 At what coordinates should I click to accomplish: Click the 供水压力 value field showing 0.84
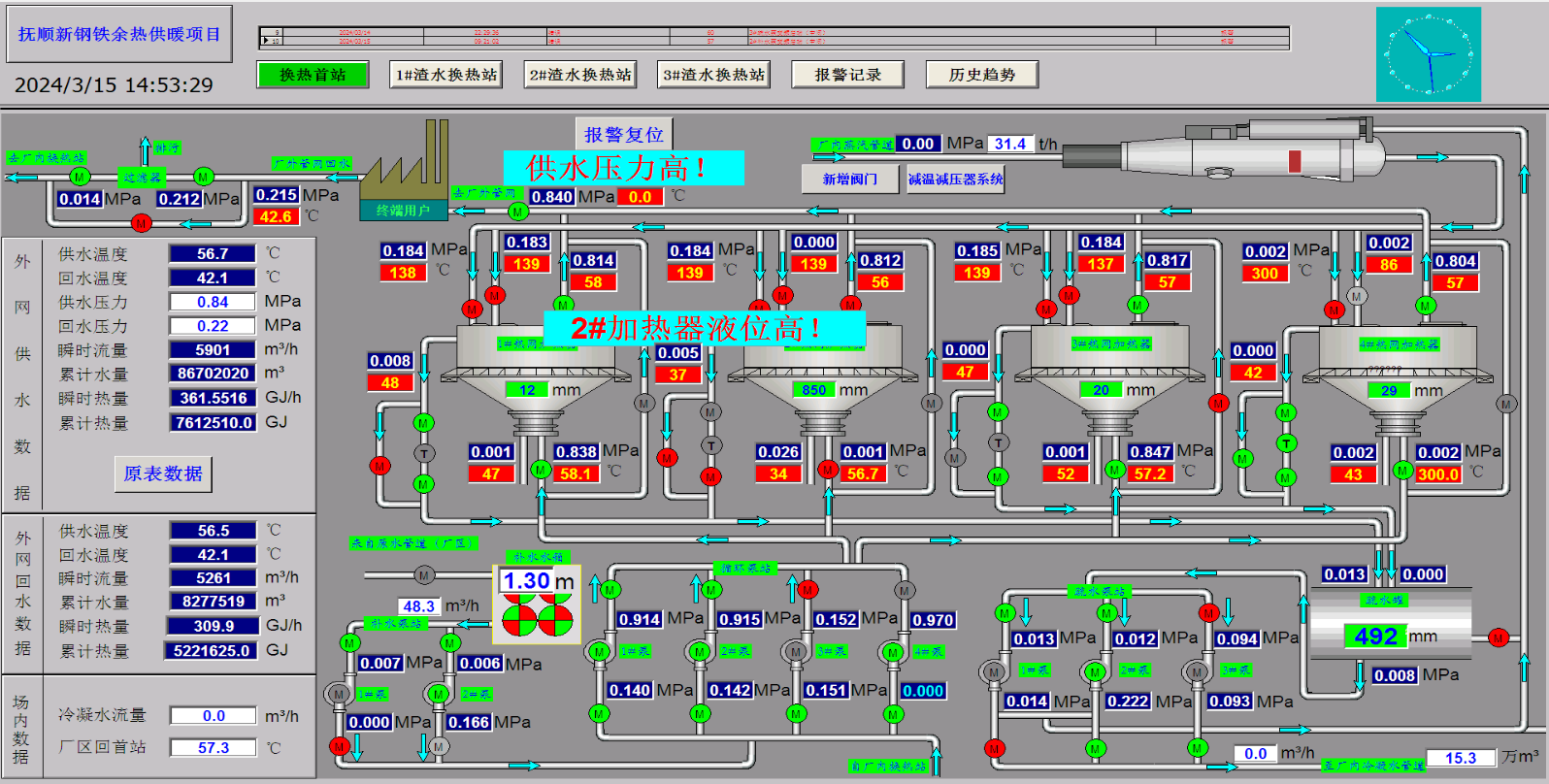pyautogui.click(x=213, y=302)
